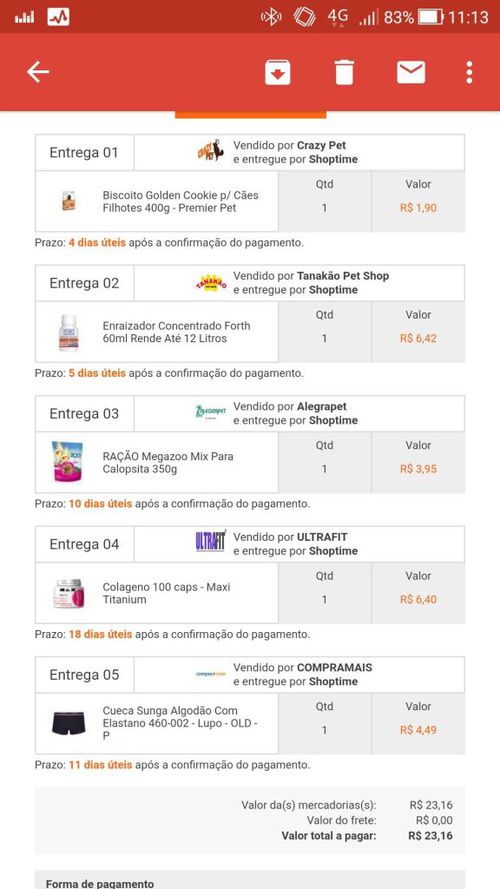The height and width of the screenshot is (889, 500).
Task: Tap the Crazy Pet seller logo
Action: [210, 152]
